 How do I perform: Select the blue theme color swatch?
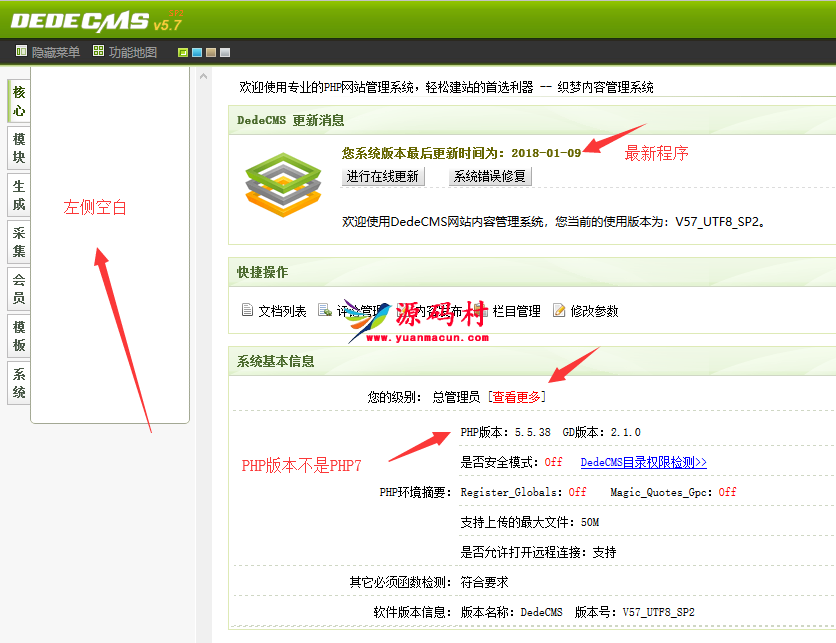(x=197, y=53)
